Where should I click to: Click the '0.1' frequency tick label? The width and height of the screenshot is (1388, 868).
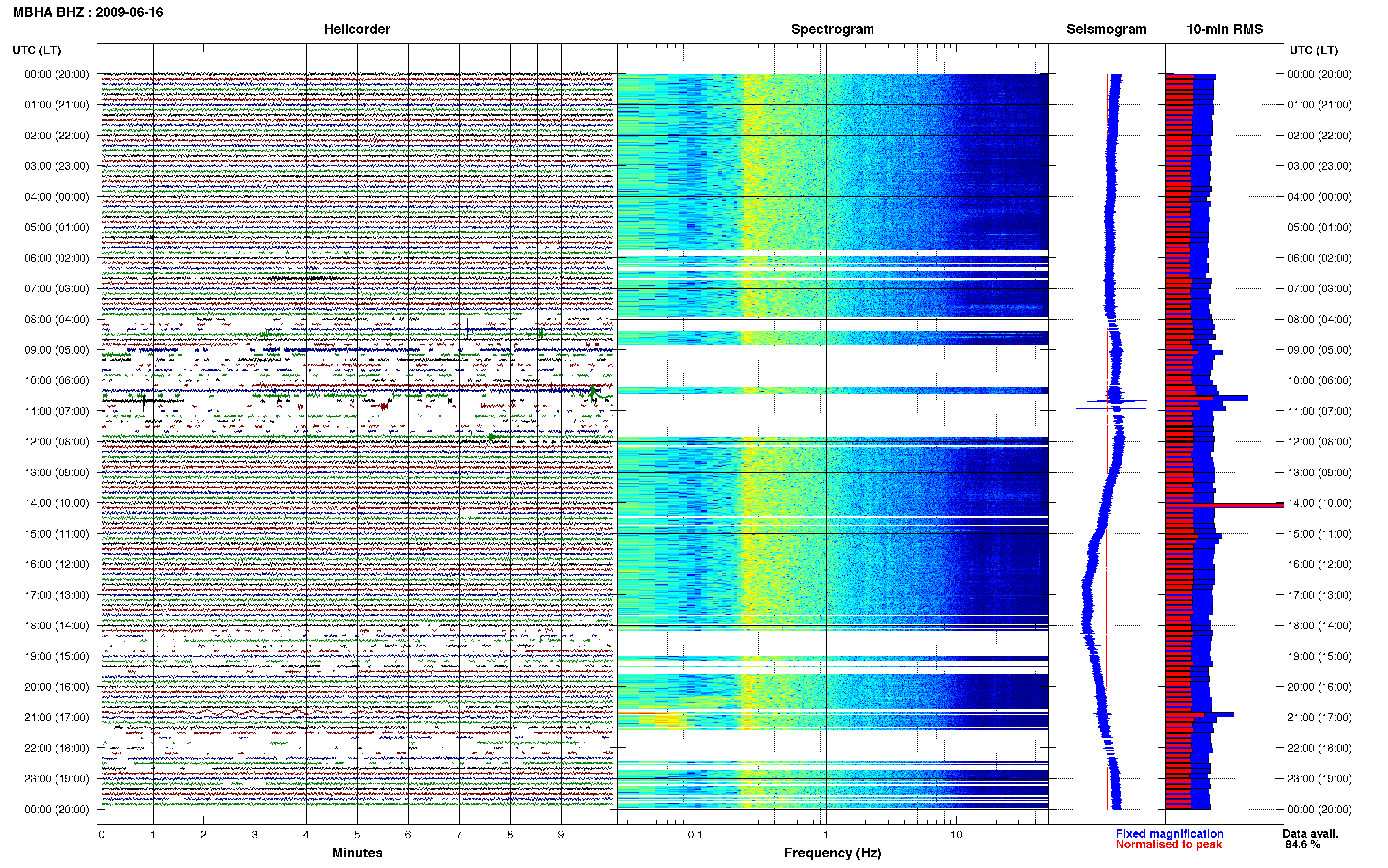(695, 835)
